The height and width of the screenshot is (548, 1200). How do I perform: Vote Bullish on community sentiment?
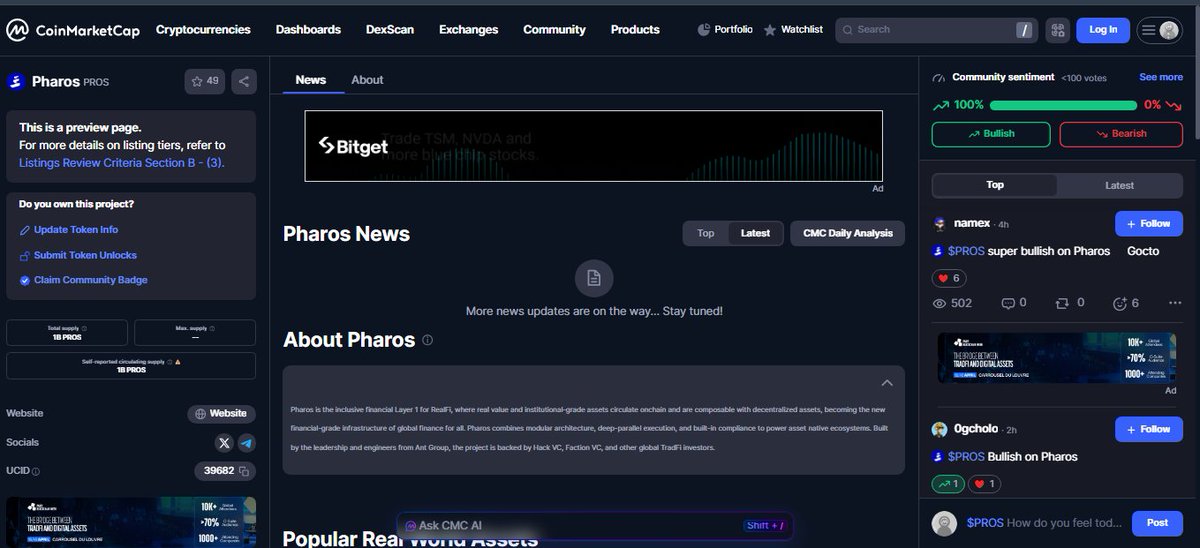click(991, 134)
